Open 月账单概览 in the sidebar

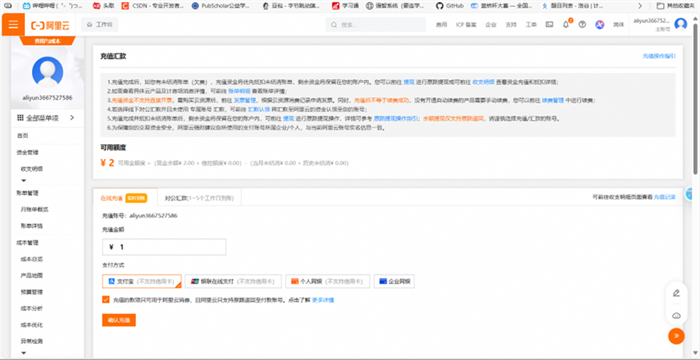[x=34, y=209]
